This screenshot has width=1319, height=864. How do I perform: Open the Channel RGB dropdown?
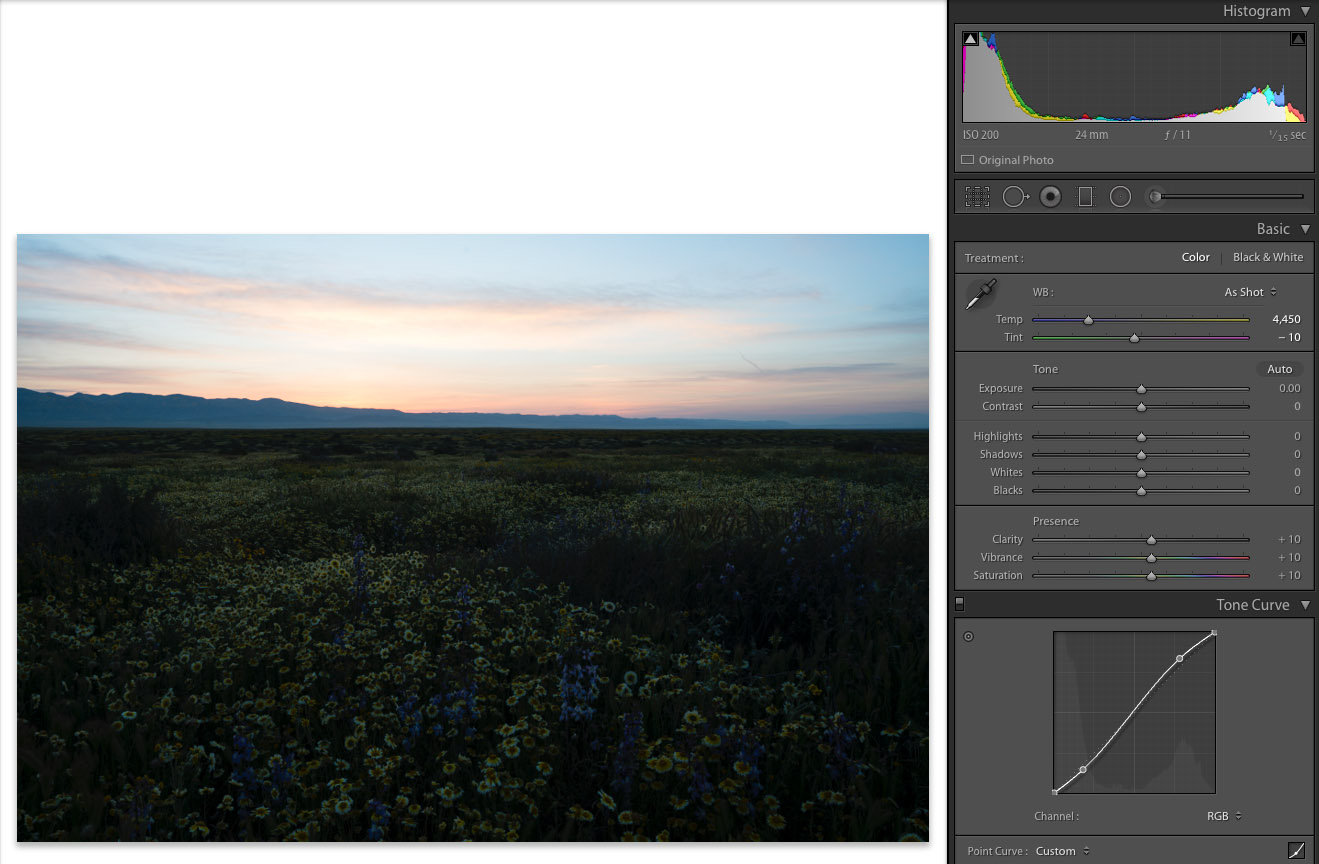point(1224,816)
